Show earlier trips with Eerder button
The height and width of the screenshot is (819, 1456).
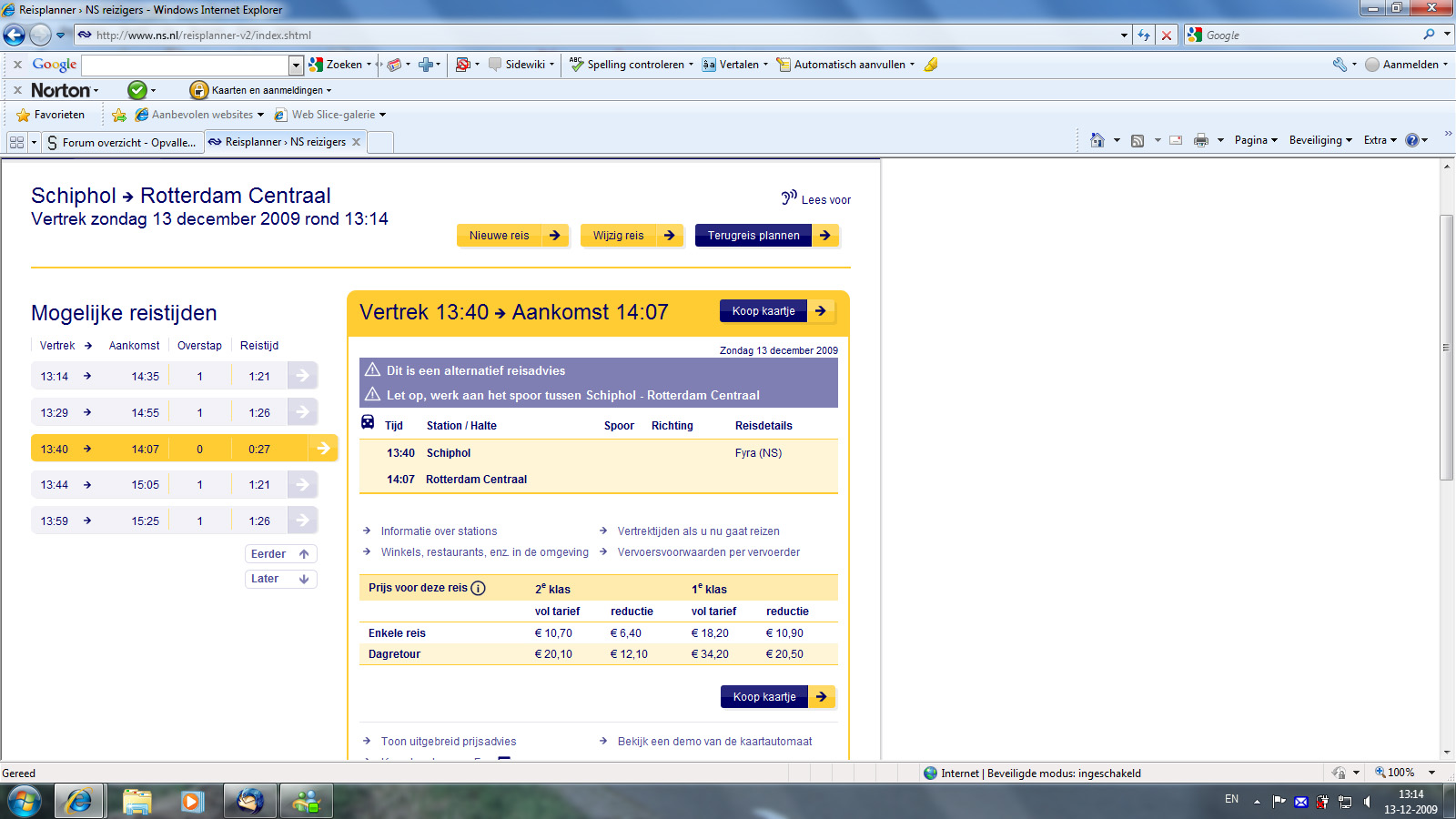tap(281, 554)
